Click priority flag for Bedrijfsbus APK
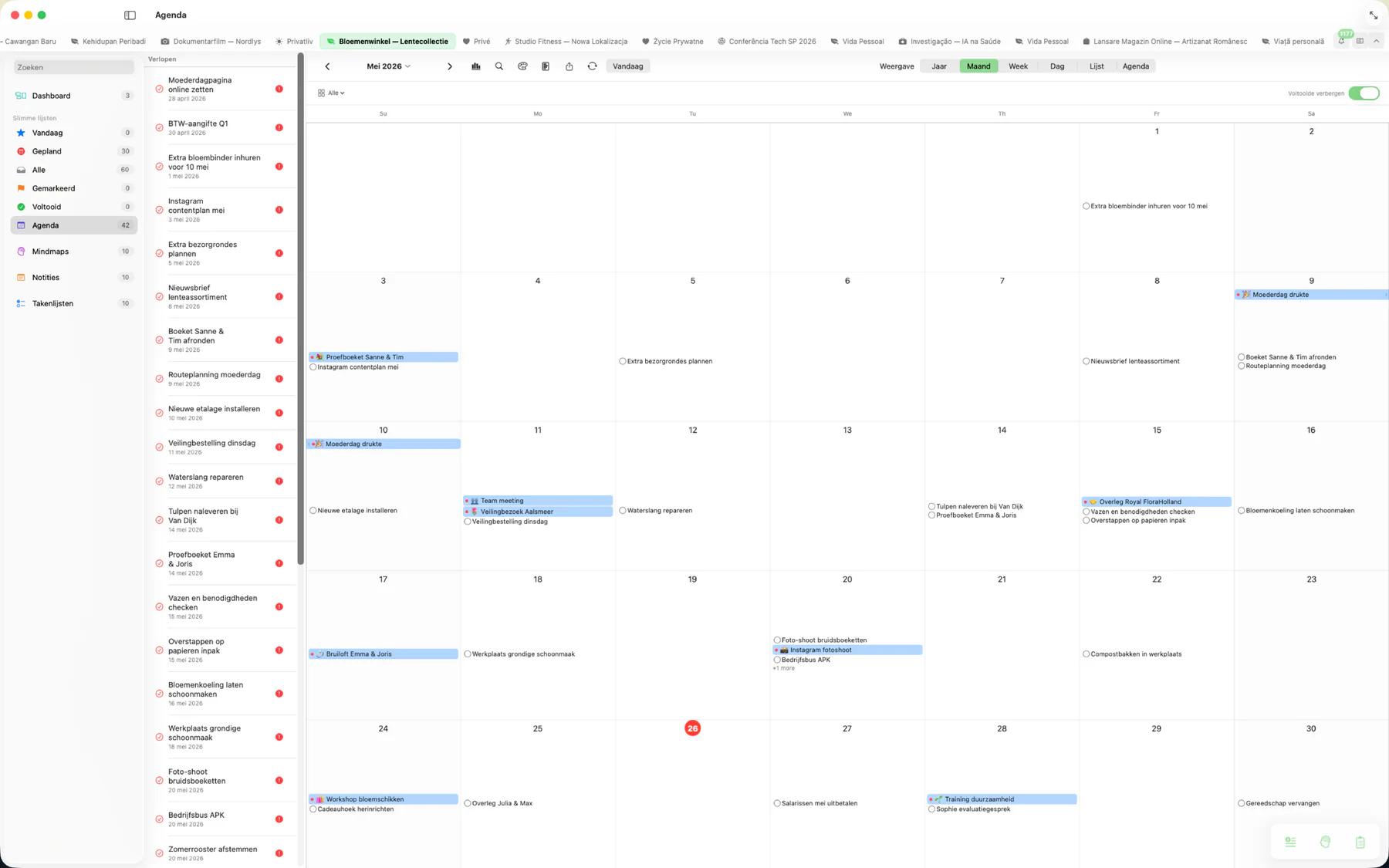Viewport: 1389px width, 868px height. (279, 819)
